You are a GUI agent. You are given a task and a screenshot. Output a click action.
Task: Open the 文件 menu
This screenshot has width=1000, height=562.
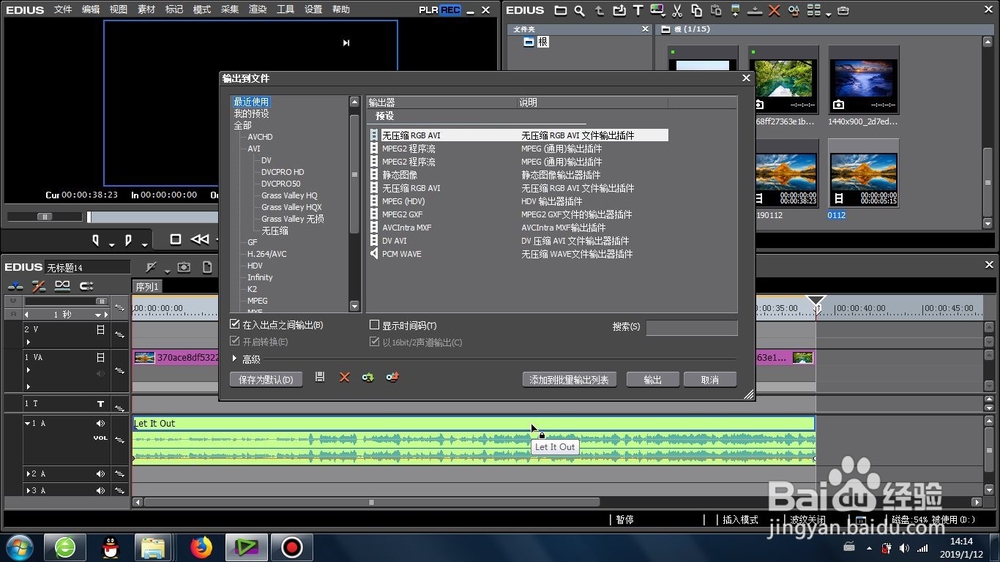(x=62, y=10)
